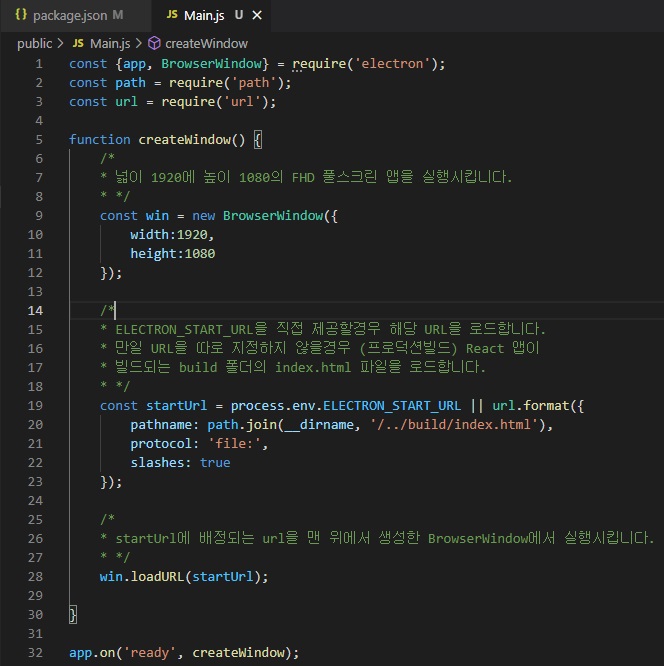Click app.on on line 32
This screenshot has width=664, height=666.
pos(92,652)
